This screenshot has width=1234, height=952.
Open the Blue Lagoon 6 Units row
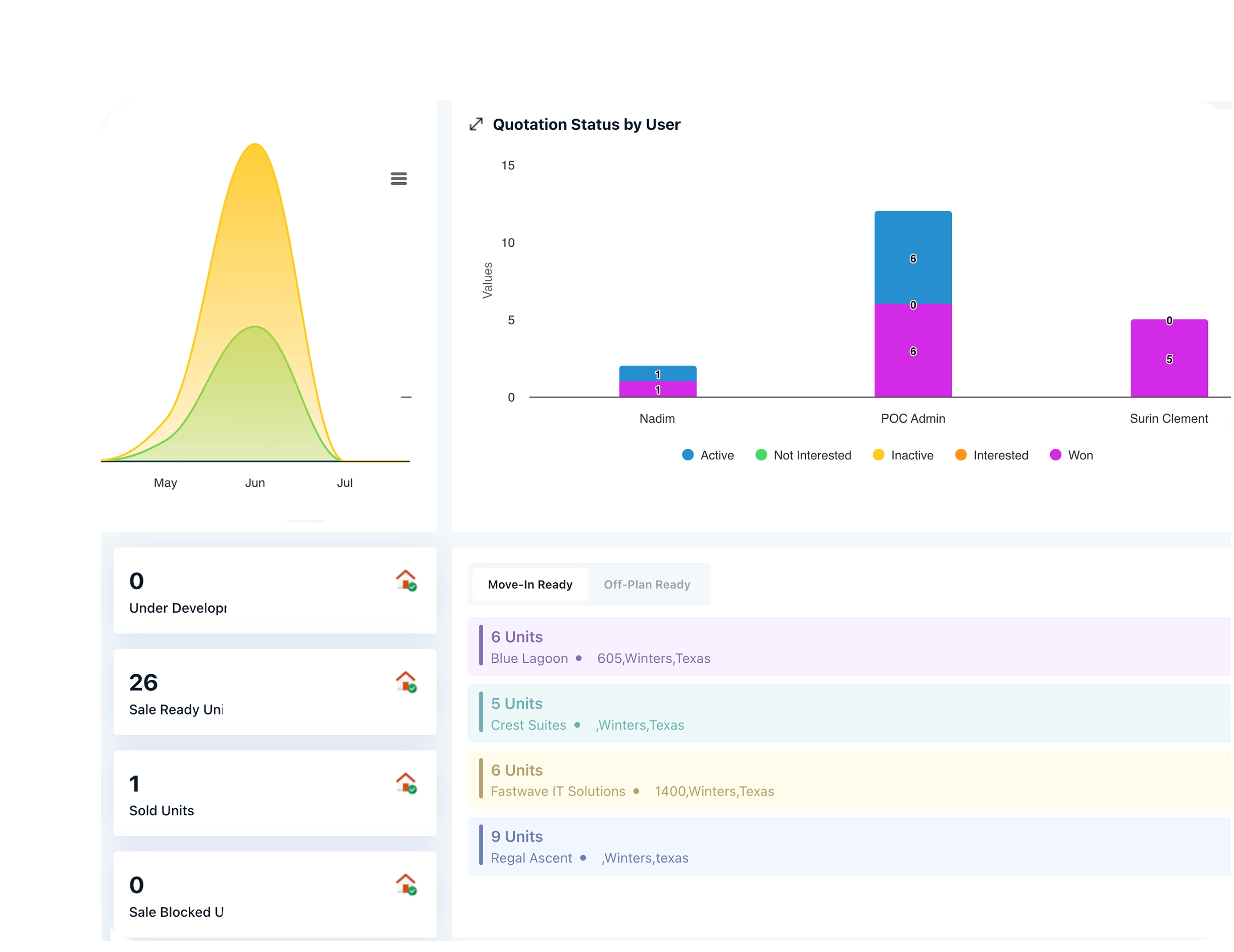click(x=847, y=647)
